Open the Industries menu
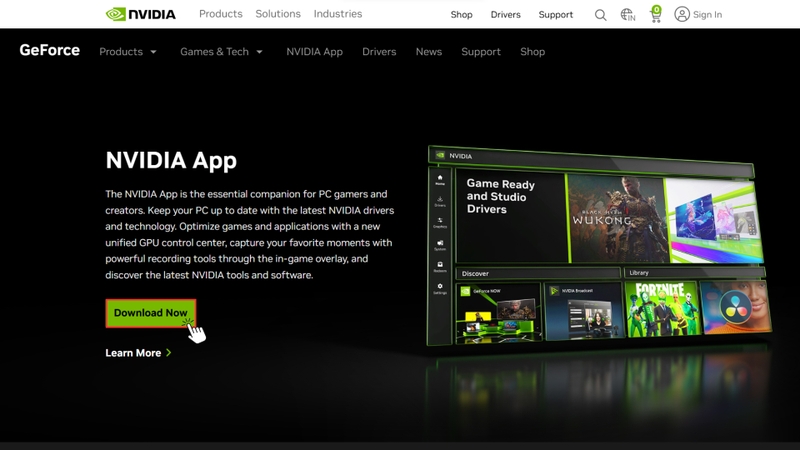800x450 pixels. coord(338,14)
